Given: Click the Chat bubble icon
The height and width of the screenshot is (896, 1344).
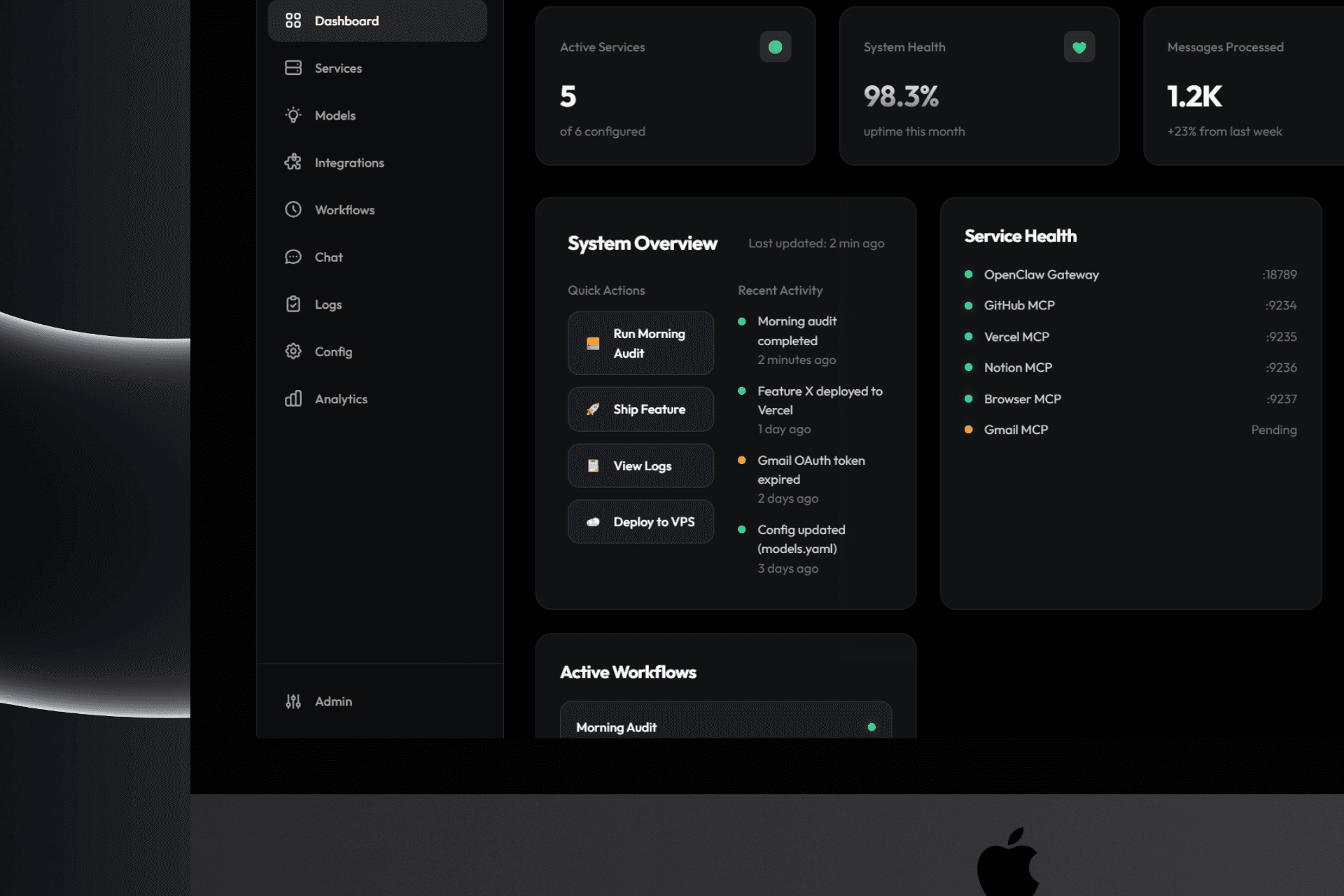Looking at the screenshot, I should 293,257.
